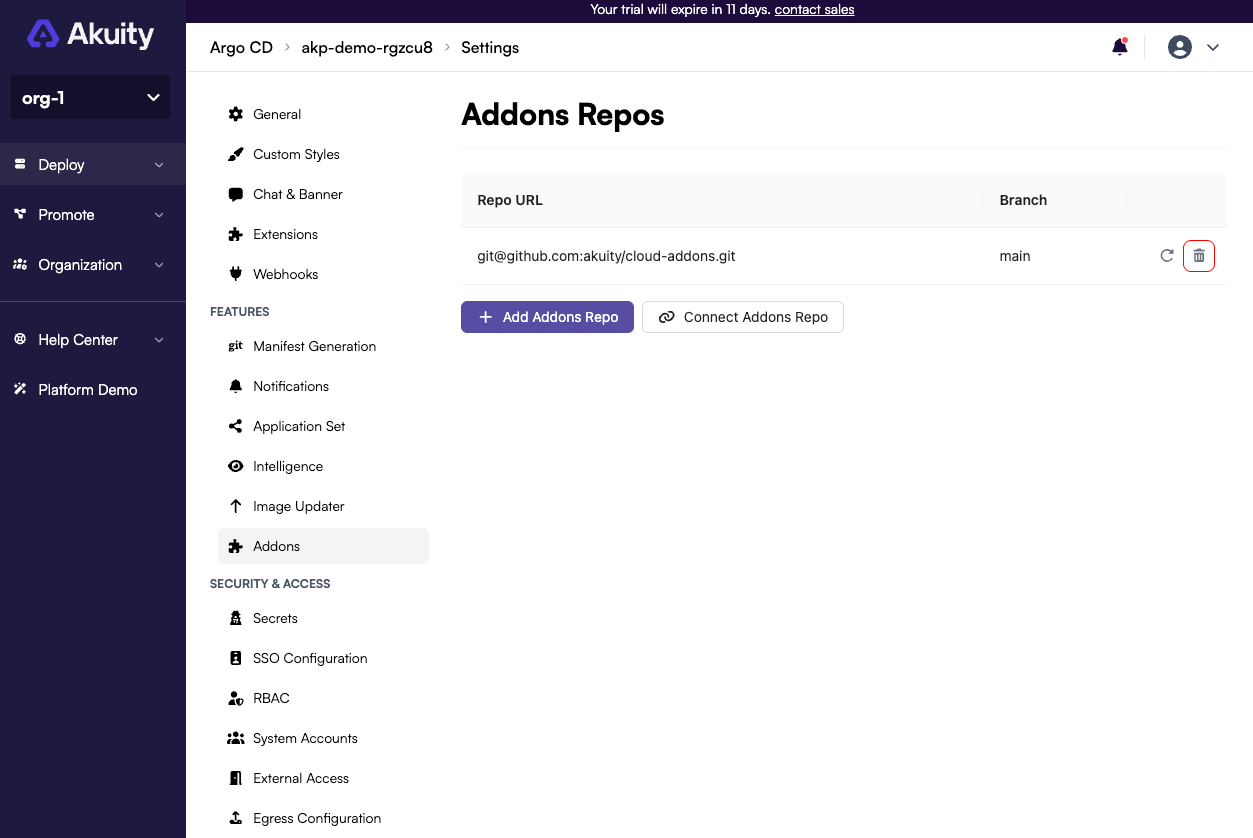Expand the org-1 organization selector
This screenshot has width=1253, height=838.
89,97
